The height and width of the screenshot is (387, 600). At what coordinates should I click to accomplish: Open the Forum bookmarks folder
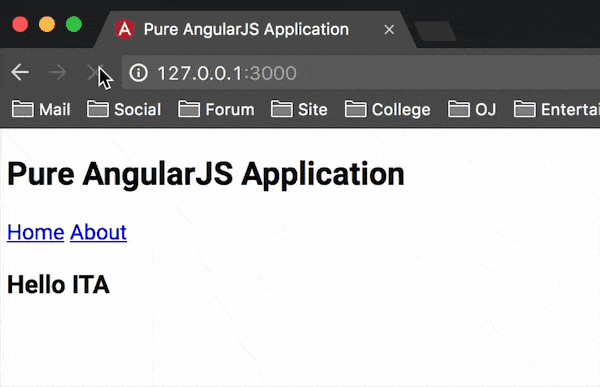pos(216,109)
